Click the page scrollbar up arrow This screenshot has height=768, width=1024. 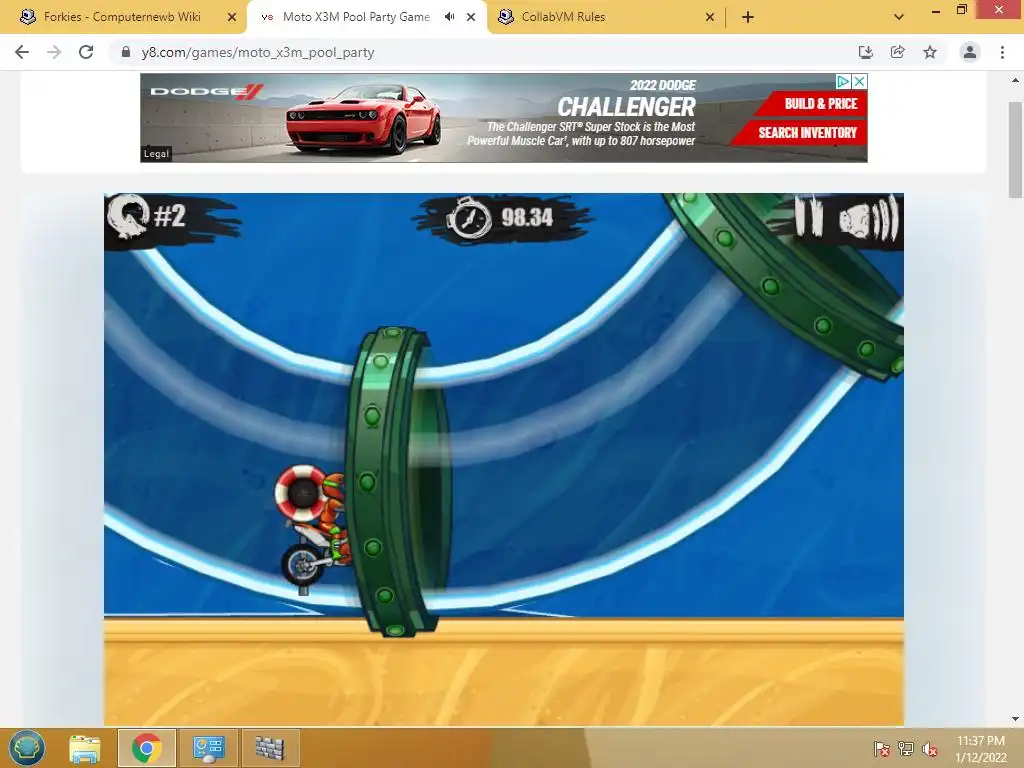pos(1016,80)
